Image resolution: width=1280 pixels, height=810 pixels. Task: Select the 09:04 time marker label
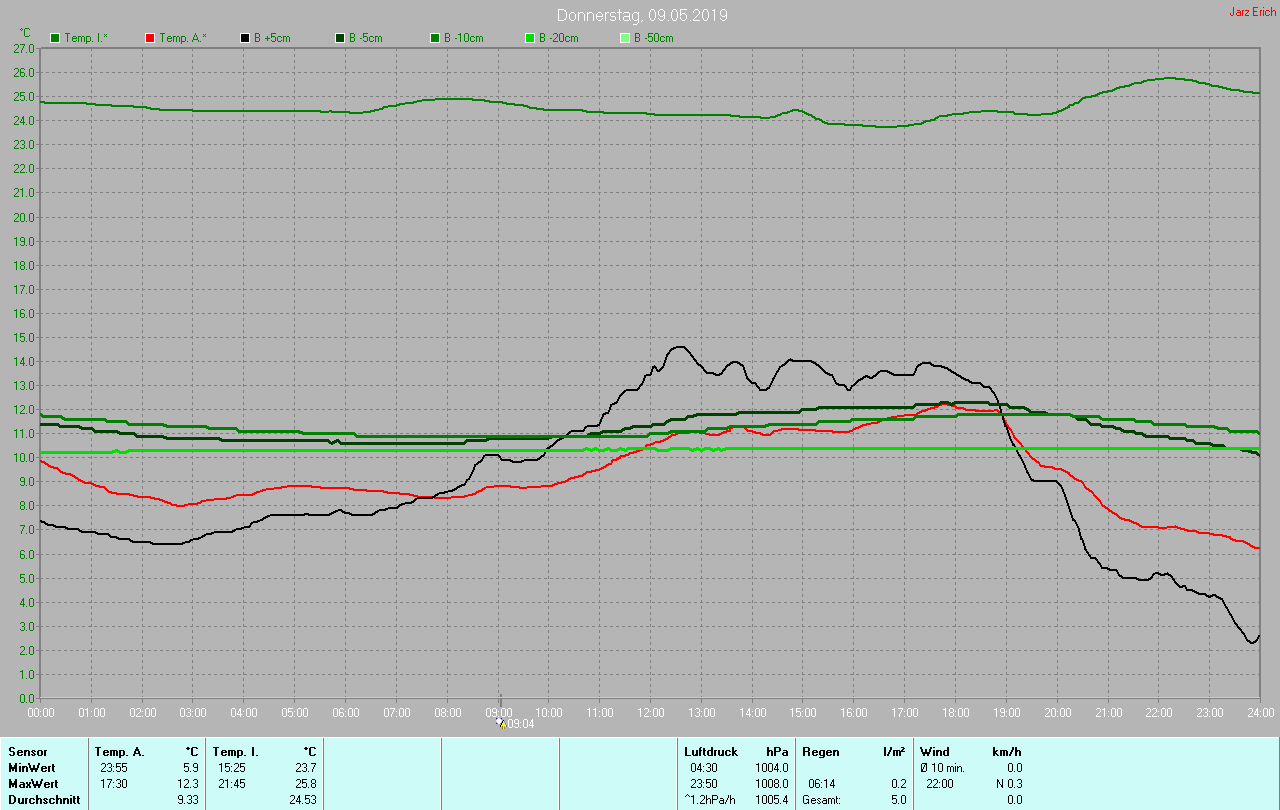pos(521,724)
